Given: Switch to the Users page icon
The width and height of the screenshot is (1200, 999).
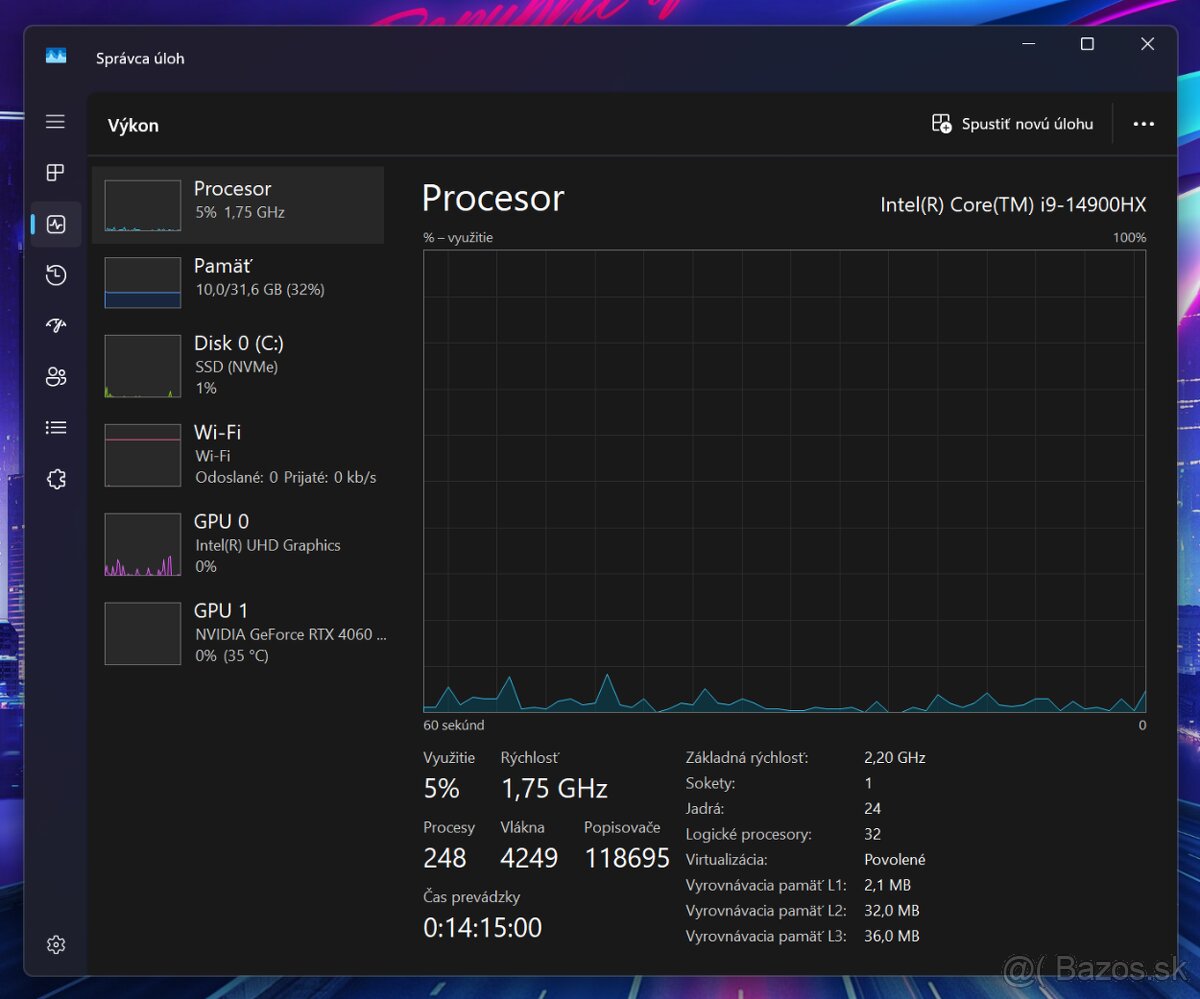Looking at the screenshot, I should click(x=55, y=377).
